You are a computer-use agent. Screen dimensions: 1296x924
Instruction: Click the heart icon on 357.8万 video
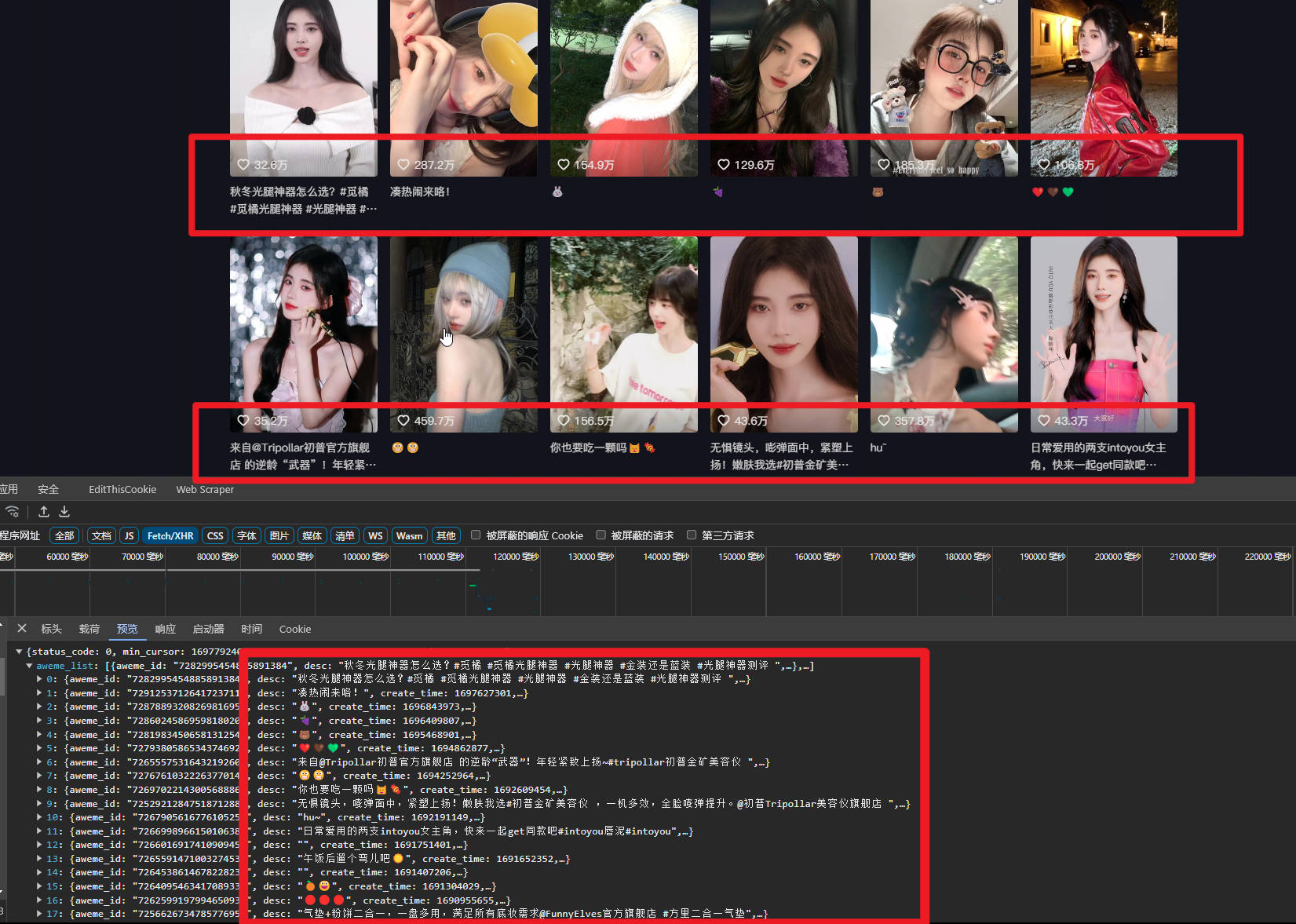click(884, 421)
